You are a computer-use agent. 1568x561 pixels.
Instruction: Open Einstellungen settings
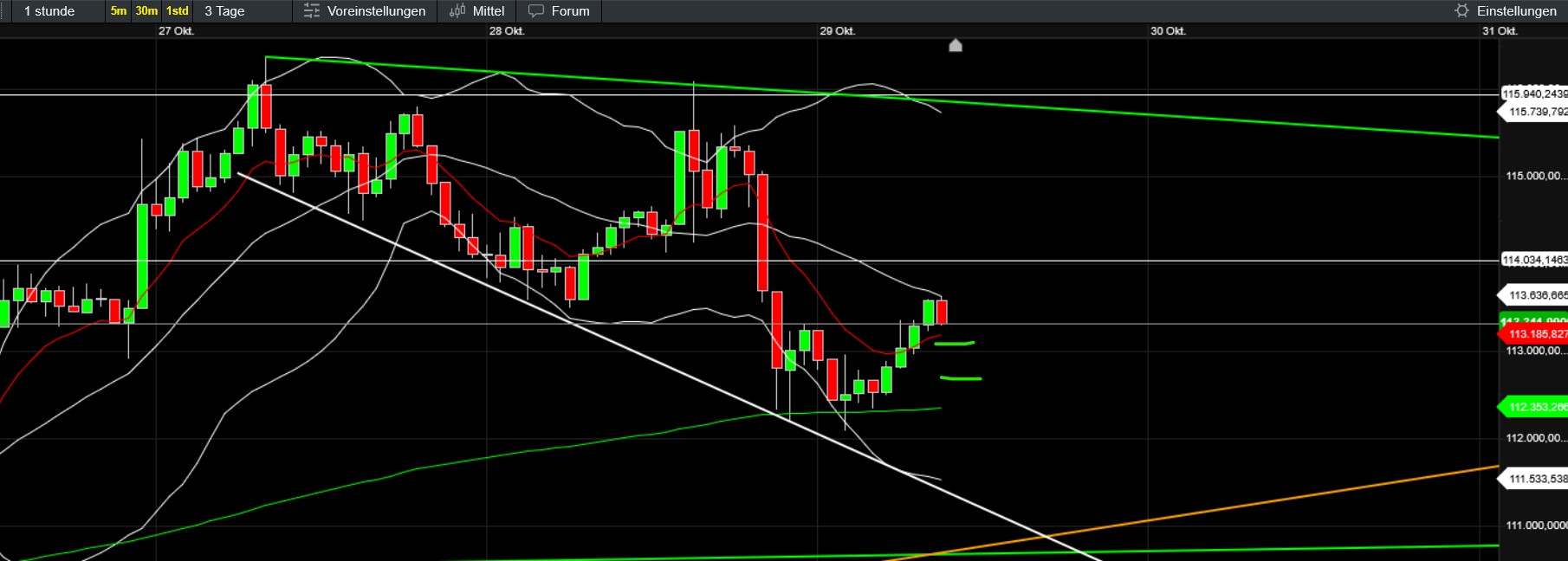pos(1507,11)
